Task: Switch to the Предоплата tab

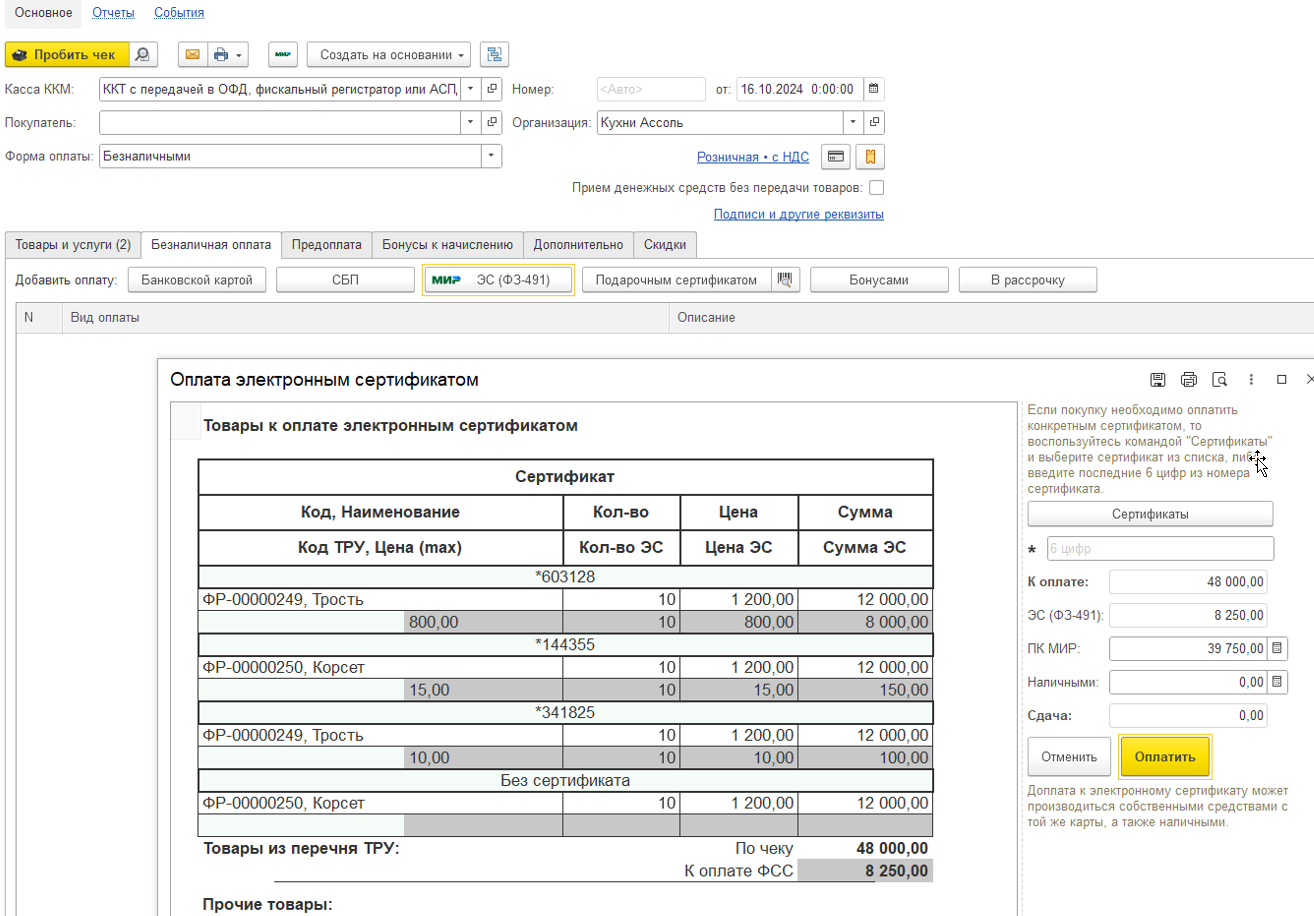Action: 326,244
